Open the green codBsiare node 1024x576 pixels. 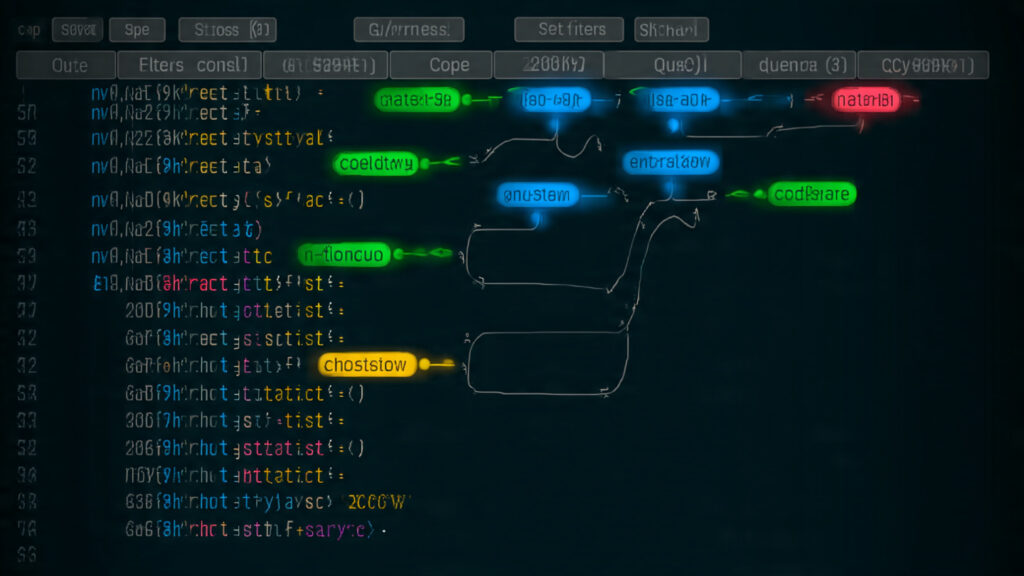812,194
